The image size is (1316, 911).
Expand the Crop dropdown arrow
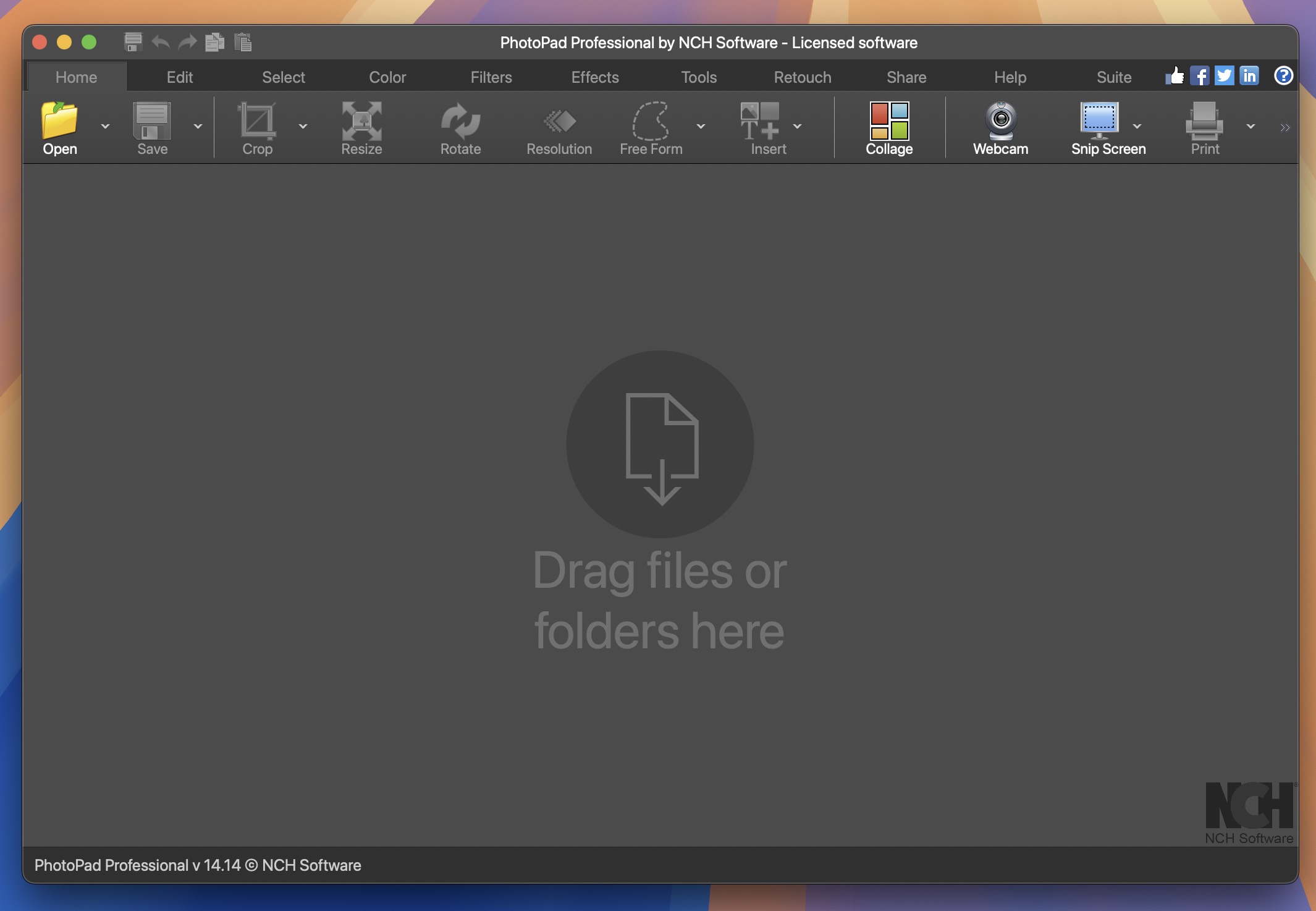(x=303, y=126)
